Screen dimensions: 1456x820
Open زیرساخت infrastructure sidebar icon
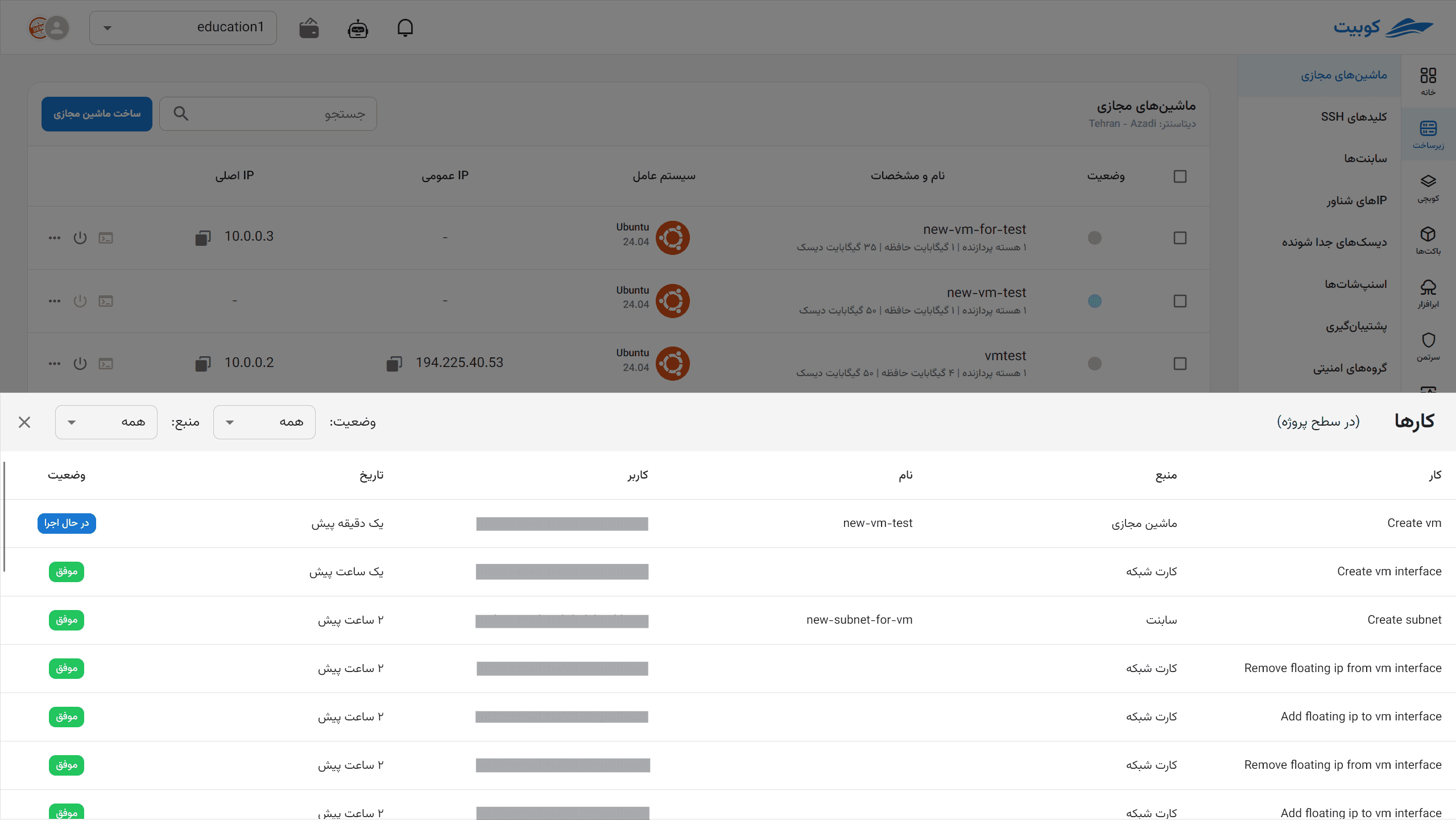tap(1428, 134)
